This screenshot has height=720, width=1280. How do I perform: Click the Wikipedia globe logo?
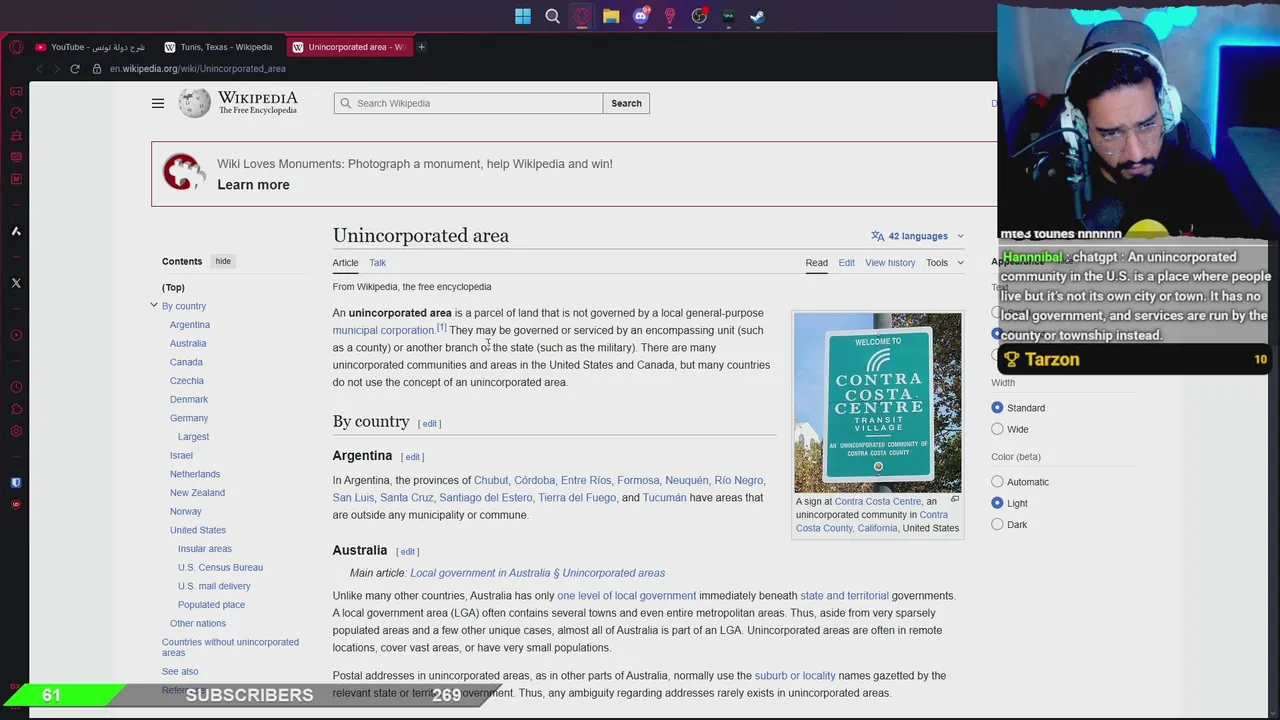click(194, 103)
